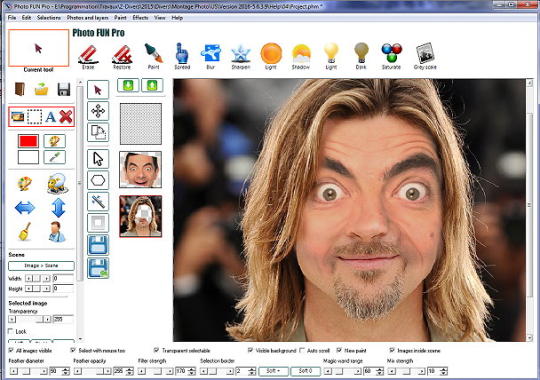Select the white background color swatch
This screenshot has height=380, width=540.
[x=28, y=157]
